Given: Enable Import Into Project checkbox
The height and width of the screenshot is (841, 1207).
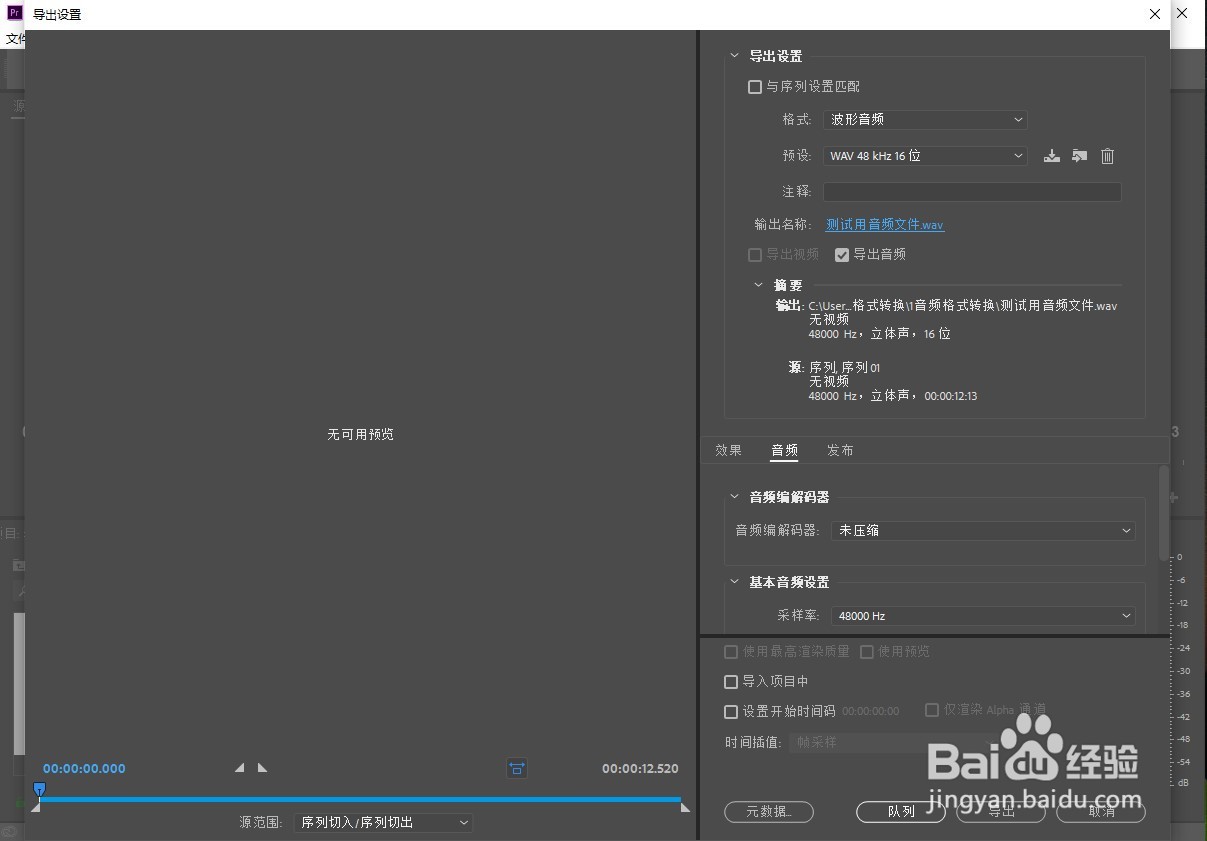Looking at the screenshot, I should coord(731,682).
